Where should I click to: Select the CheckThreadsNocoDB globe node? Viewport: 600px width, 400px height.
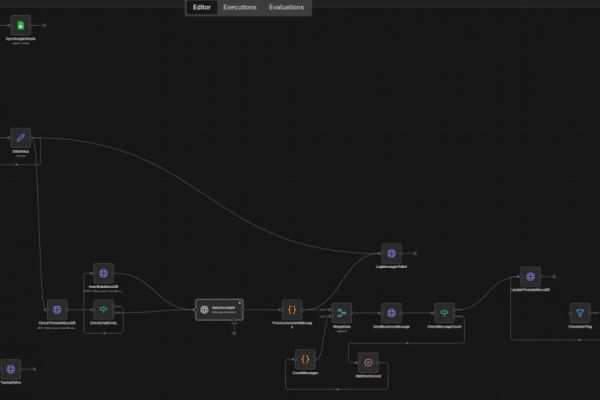(57, 310)
